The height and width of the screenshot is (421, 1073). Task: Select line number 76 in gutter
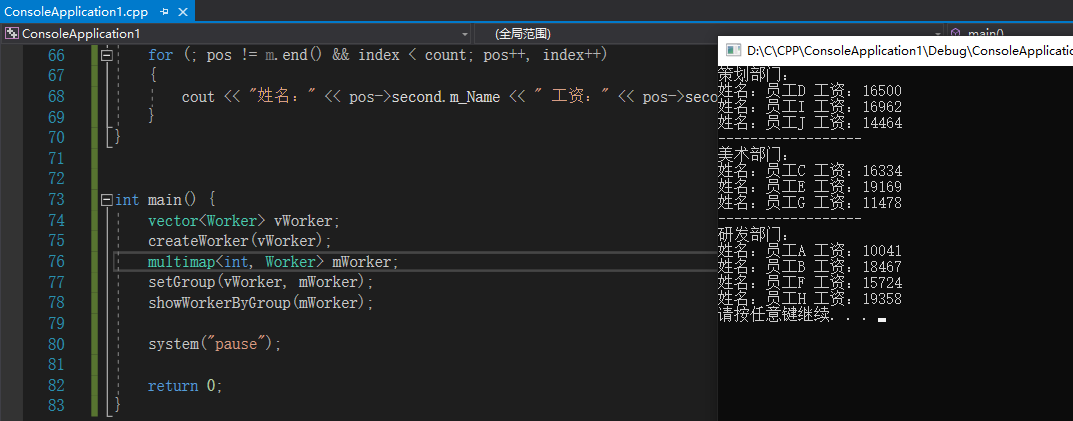(x=55, y=261)
